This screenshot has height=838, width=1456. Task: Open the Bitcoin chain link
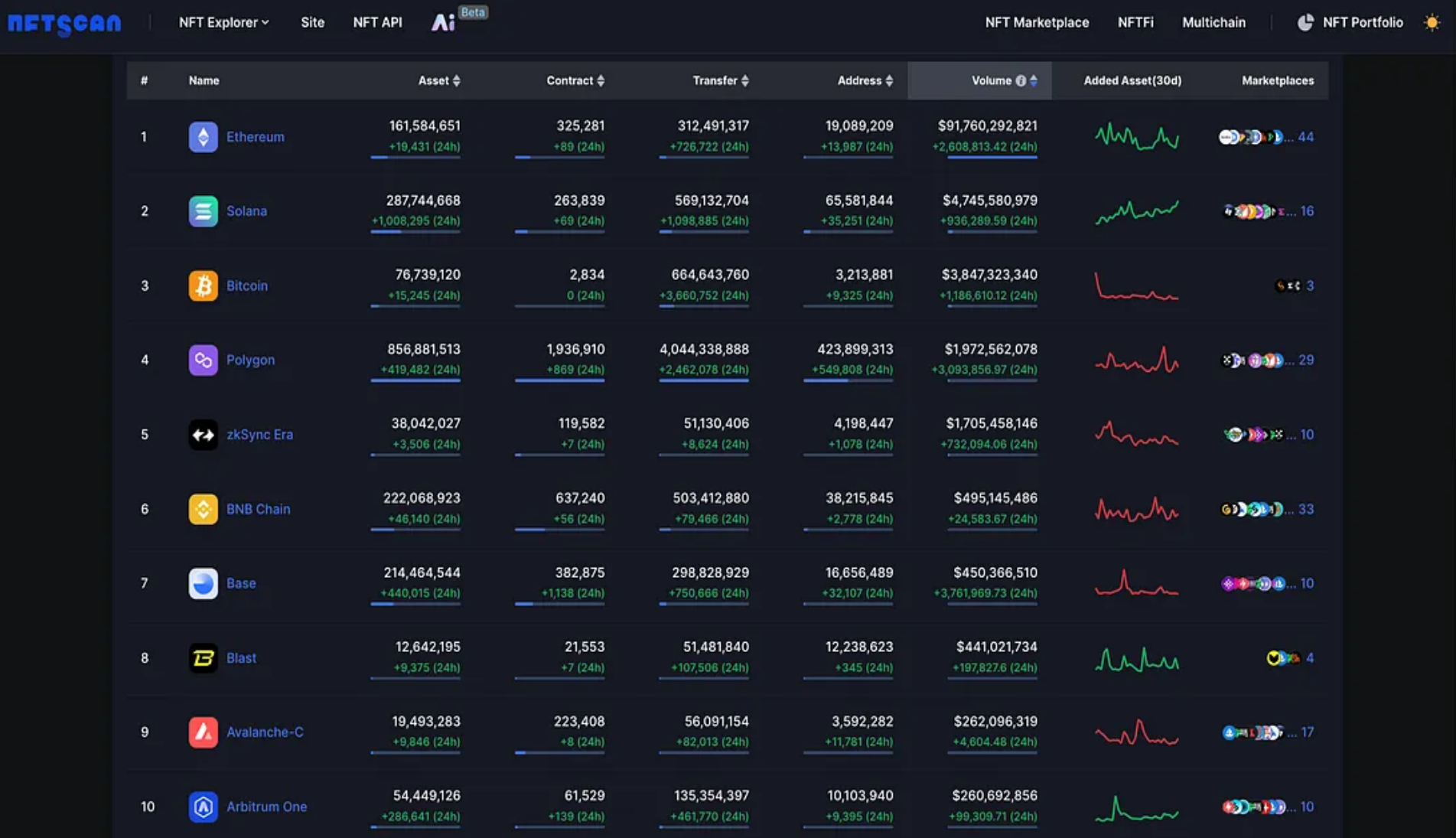pyautogui.click(x=247, y=285)
